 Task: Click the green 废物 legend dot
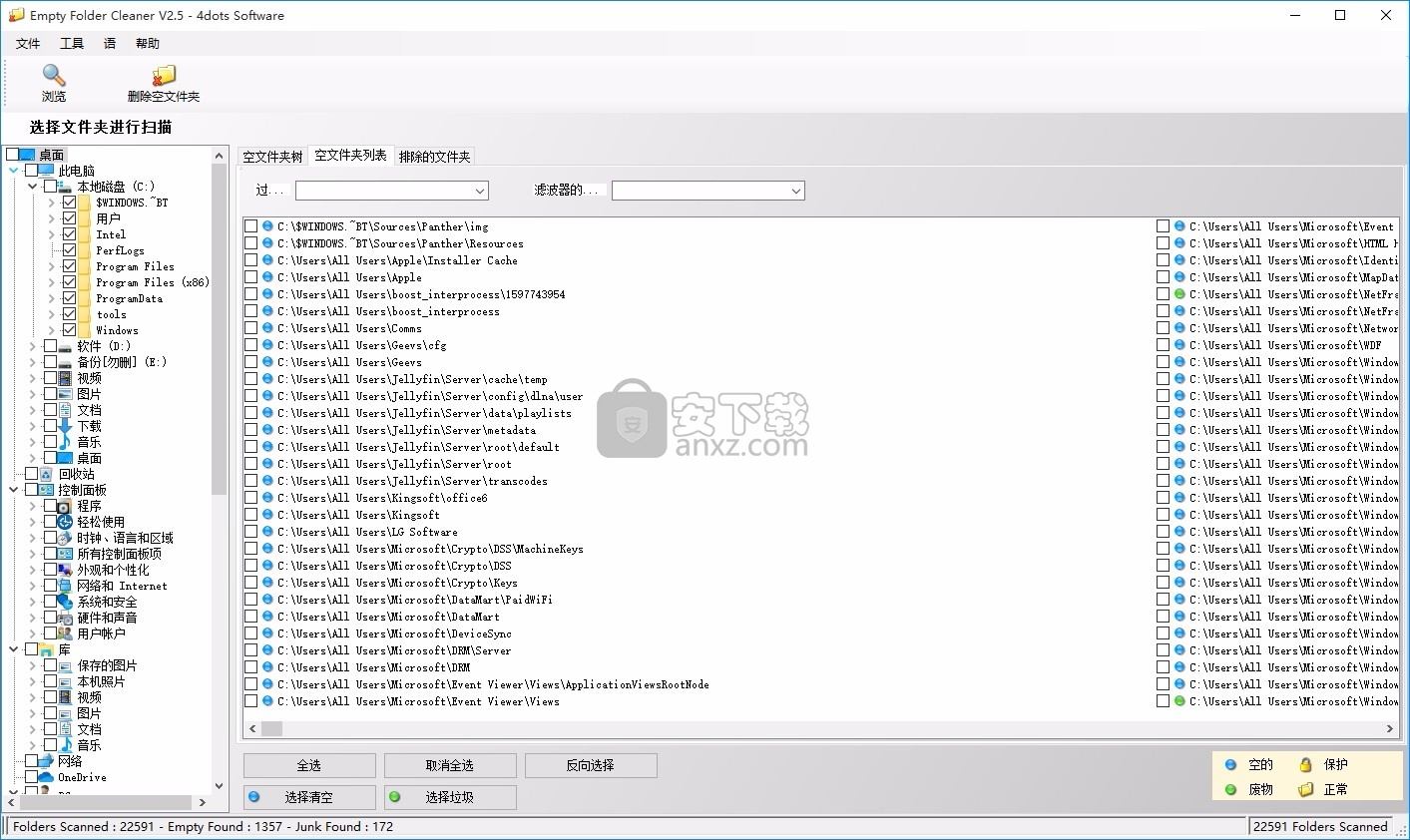click(1230, 789)
